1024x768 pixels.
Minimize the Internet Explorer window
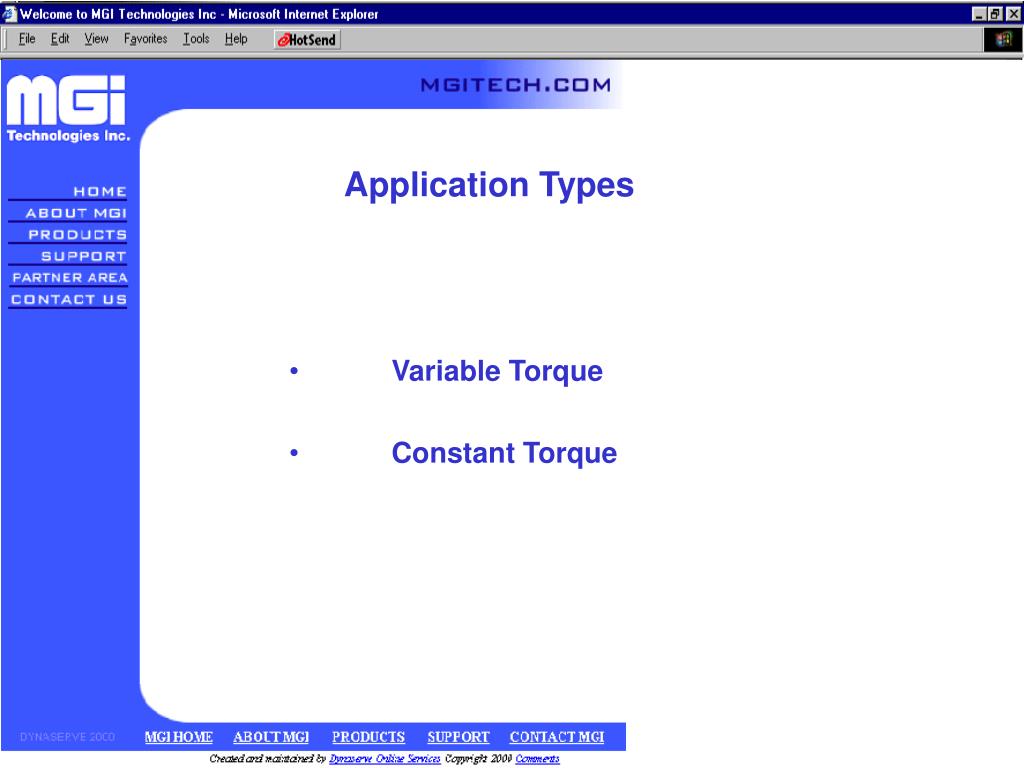[x=978, y=14]
